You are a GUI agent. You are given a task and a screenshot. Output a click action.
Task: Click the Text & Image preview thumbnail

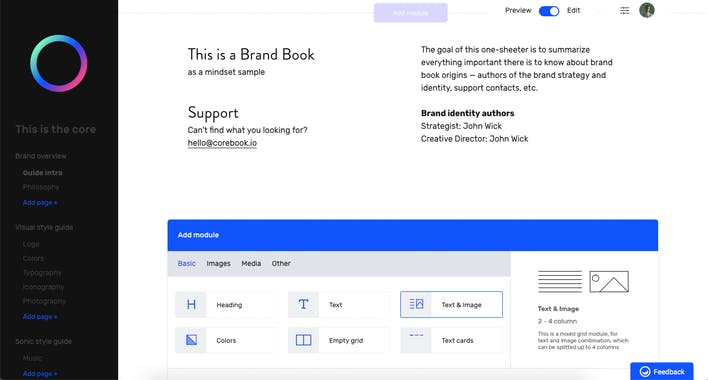coord(583,282)
